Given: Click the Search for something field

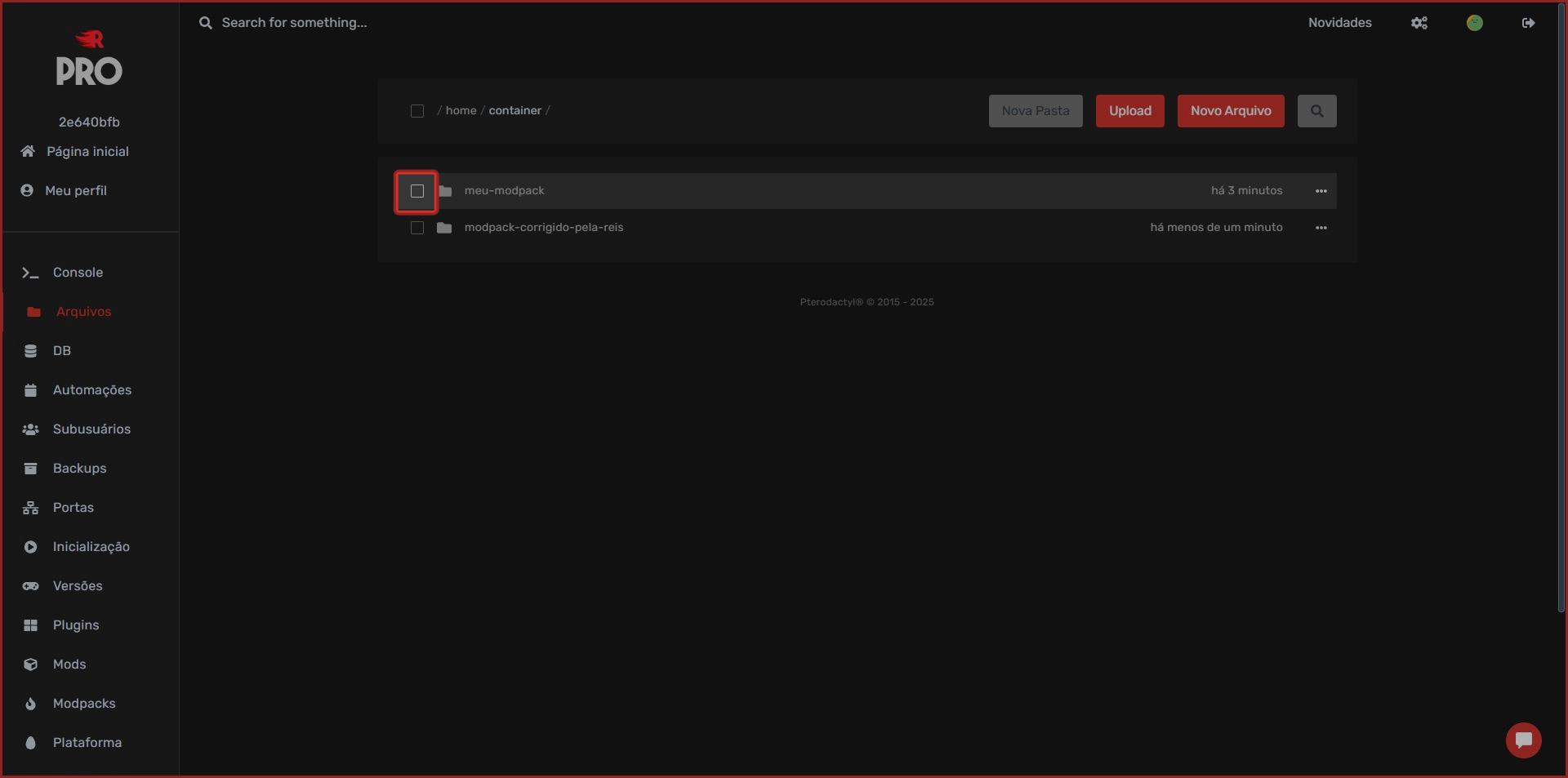Looking at the screenshot, I should (x=295, y=23).
